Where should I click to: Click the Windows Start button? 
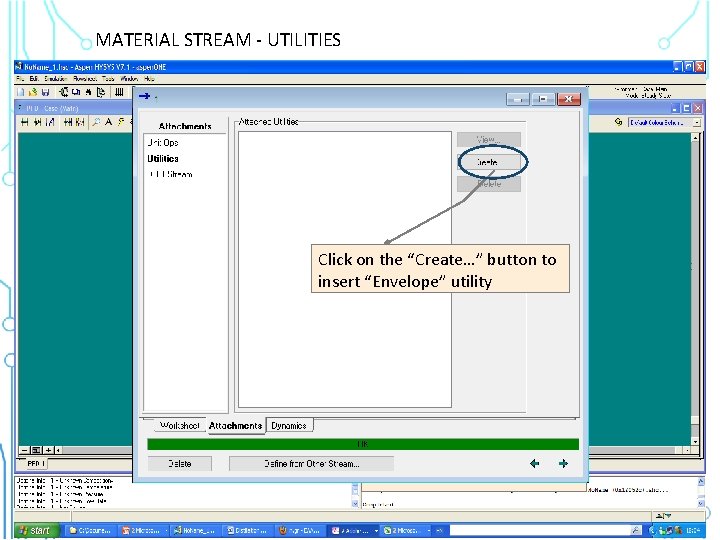[37, 530]
